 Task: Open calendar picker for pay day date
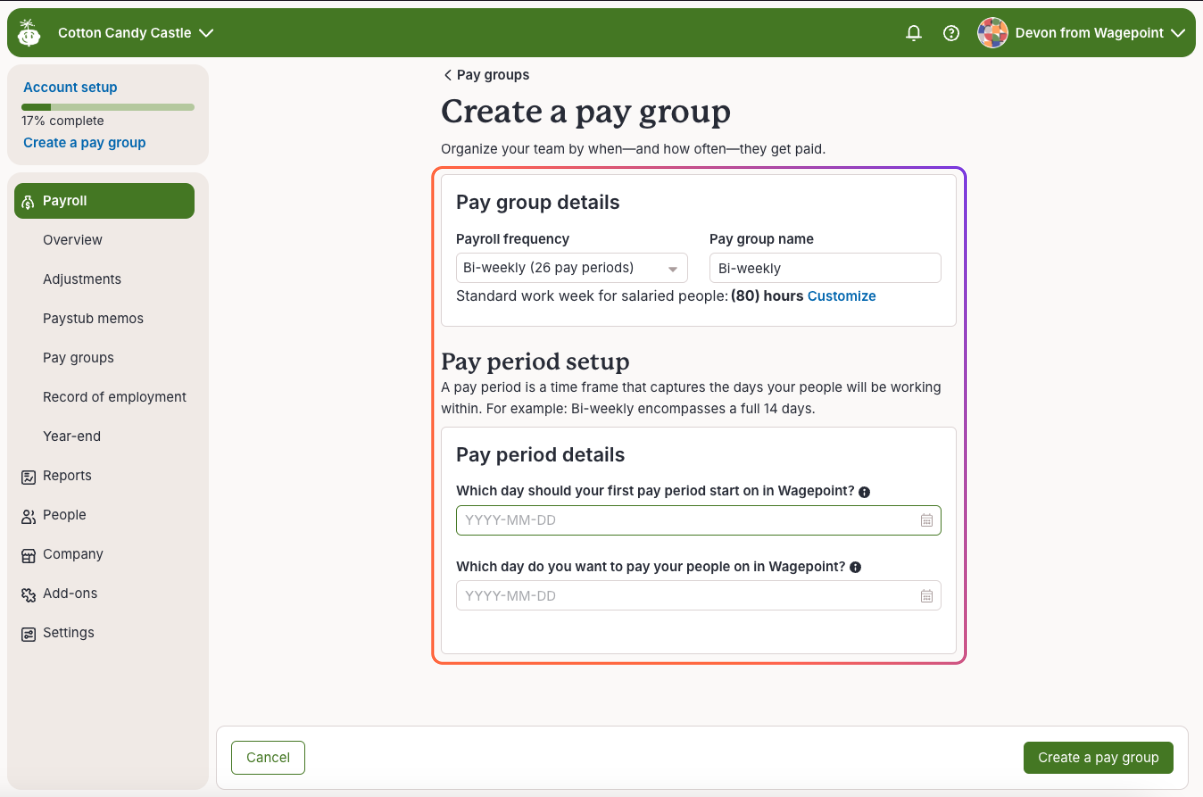point(926,596)
